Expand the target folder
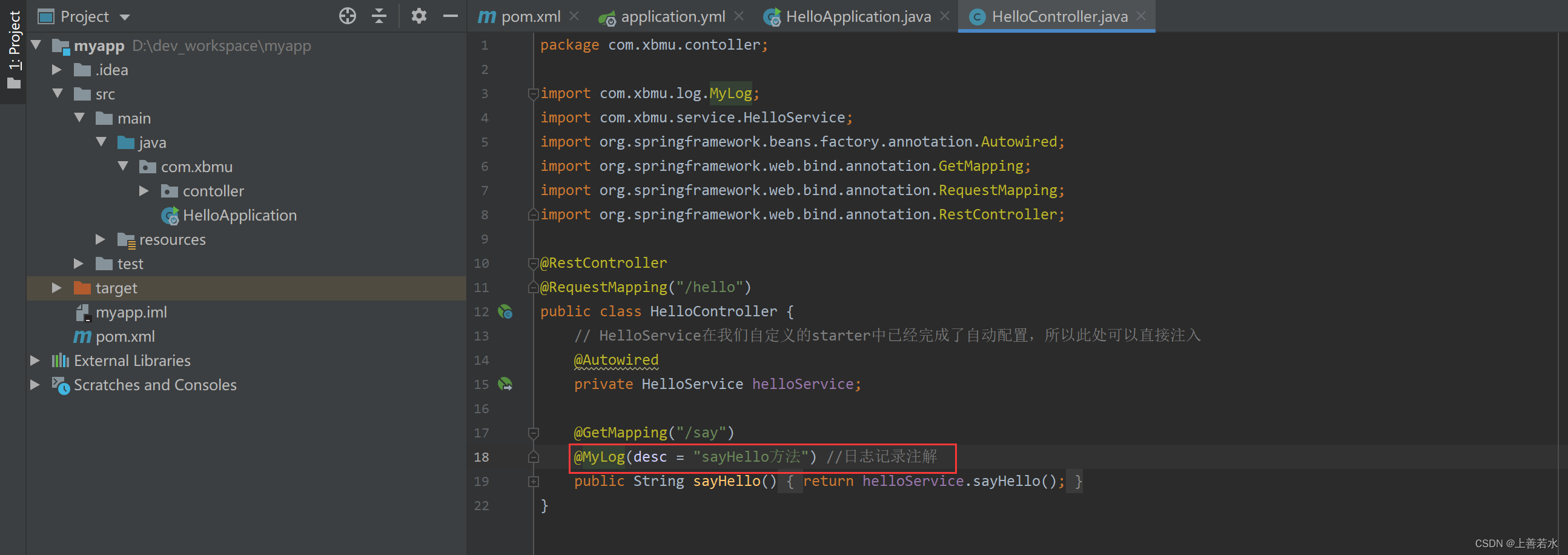The height and width of the screenshot is (555, 1568). point(56,288)
